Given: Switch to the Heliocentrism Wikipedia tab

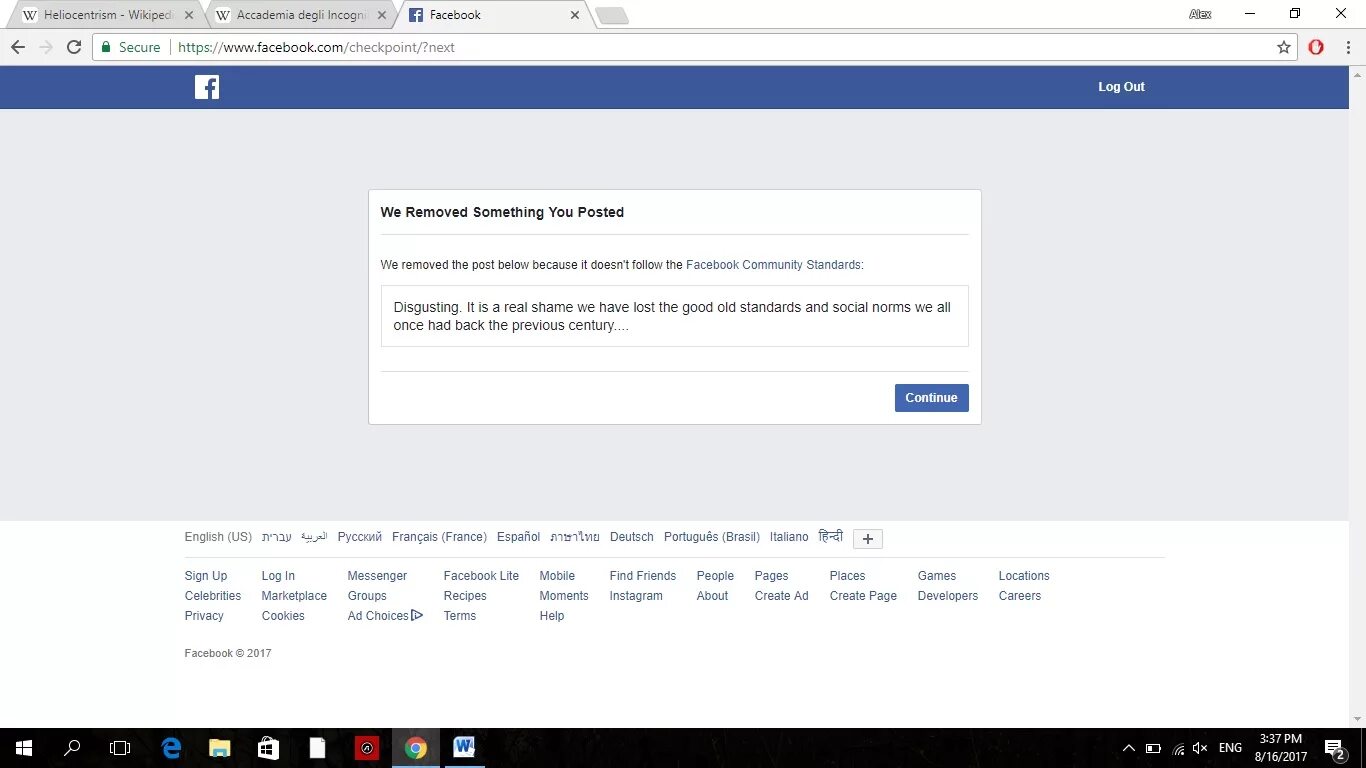Looking at the screenshot, I should pyautogui.click(x=107, y=15).
